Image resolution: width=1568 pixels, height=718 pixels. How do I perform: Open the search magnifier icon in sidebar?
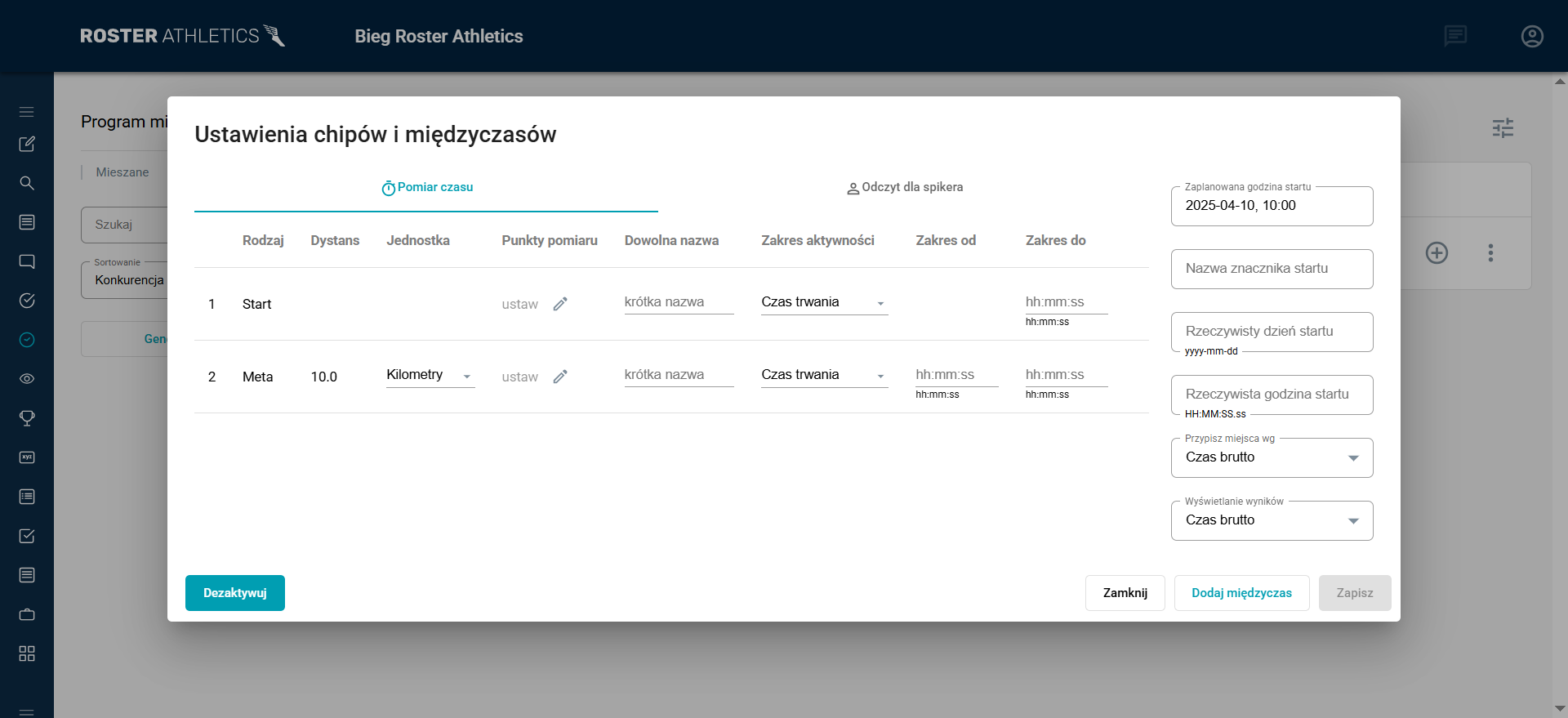point(27,183)
